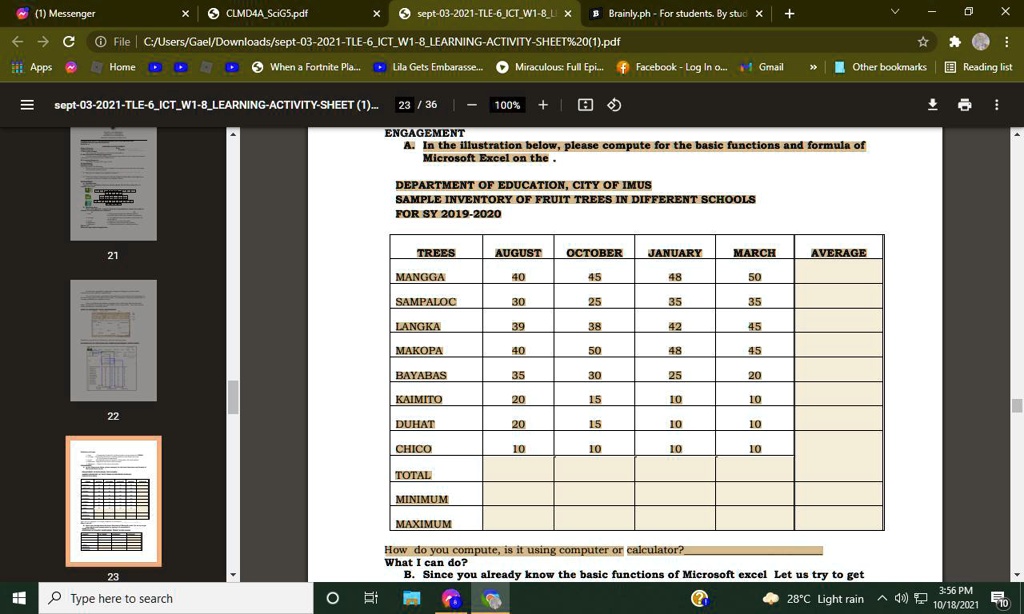Click the document scrollbar thumb
Screen dimensions: 1024x614
[x=1017, y=405]
